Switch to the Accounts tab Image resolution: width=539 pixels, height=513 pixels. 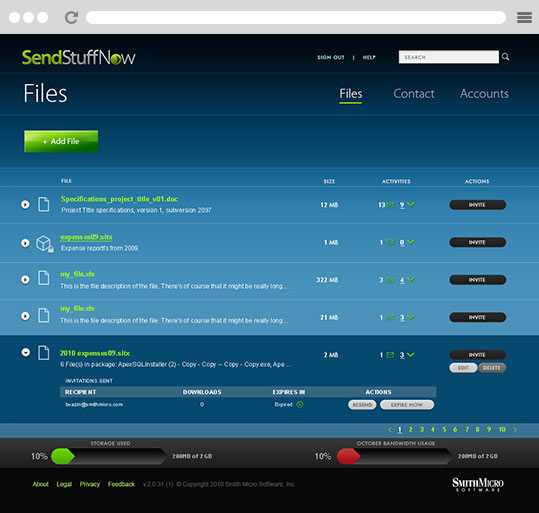point(484,94)
